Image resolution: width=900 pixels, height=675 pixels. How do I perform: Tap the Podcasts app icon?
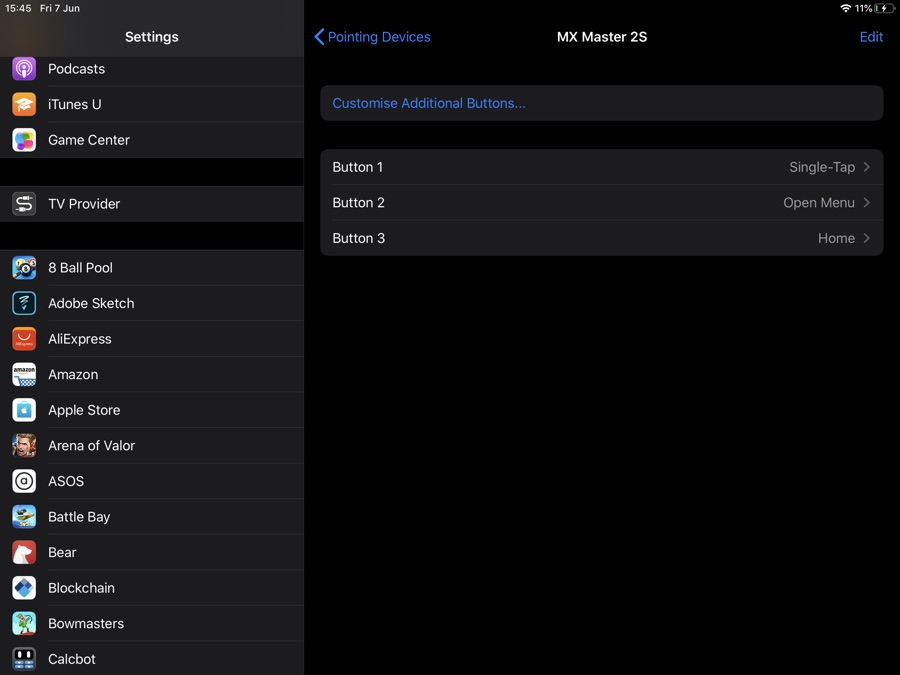[24, 69]
